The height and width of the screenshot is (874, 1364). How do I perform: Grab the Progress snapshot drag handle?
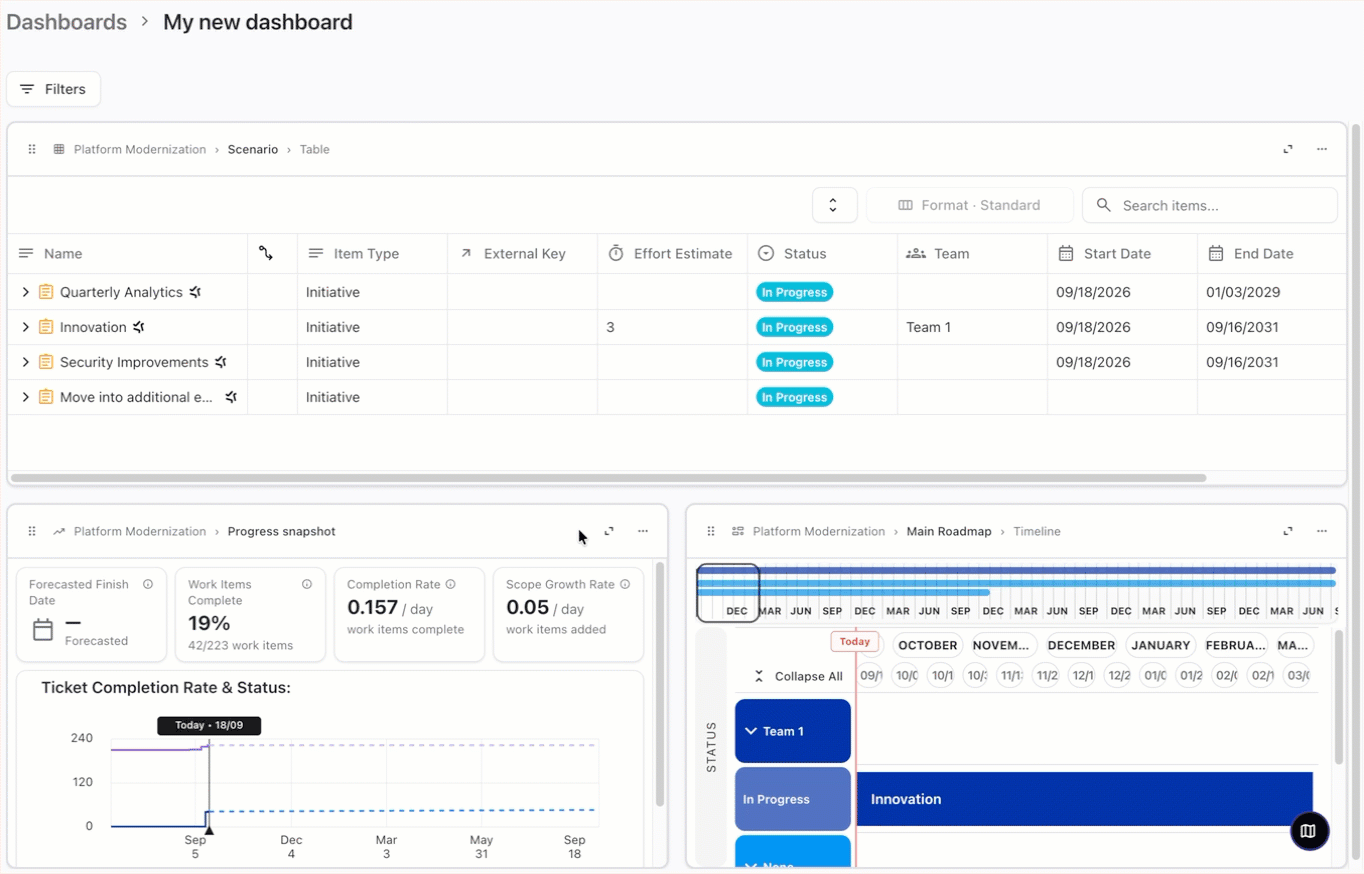pyautogui.click(x=32, y=531)
